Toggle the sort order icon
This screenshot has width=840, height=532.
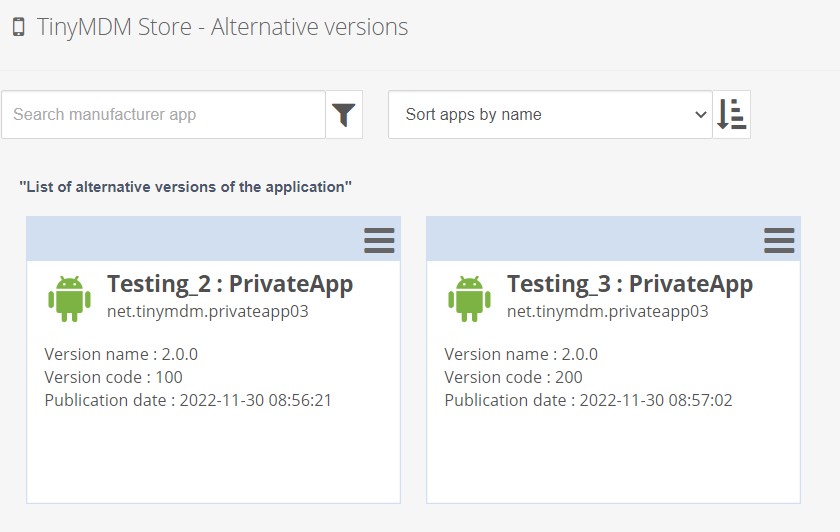pyautogui.click(x=732, y=115)
